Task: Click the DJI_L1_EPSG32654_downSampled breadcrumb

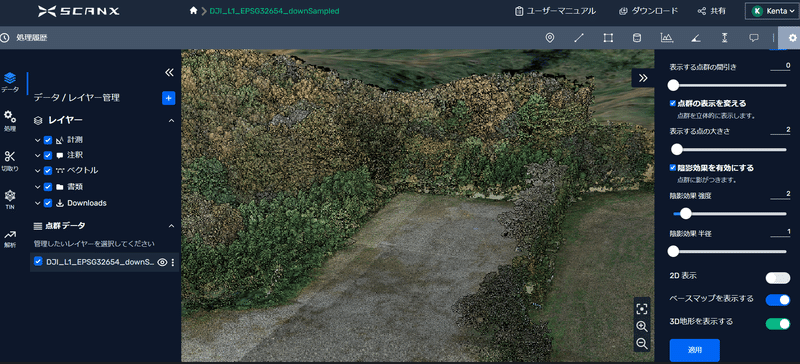Action: click(274, 11)
